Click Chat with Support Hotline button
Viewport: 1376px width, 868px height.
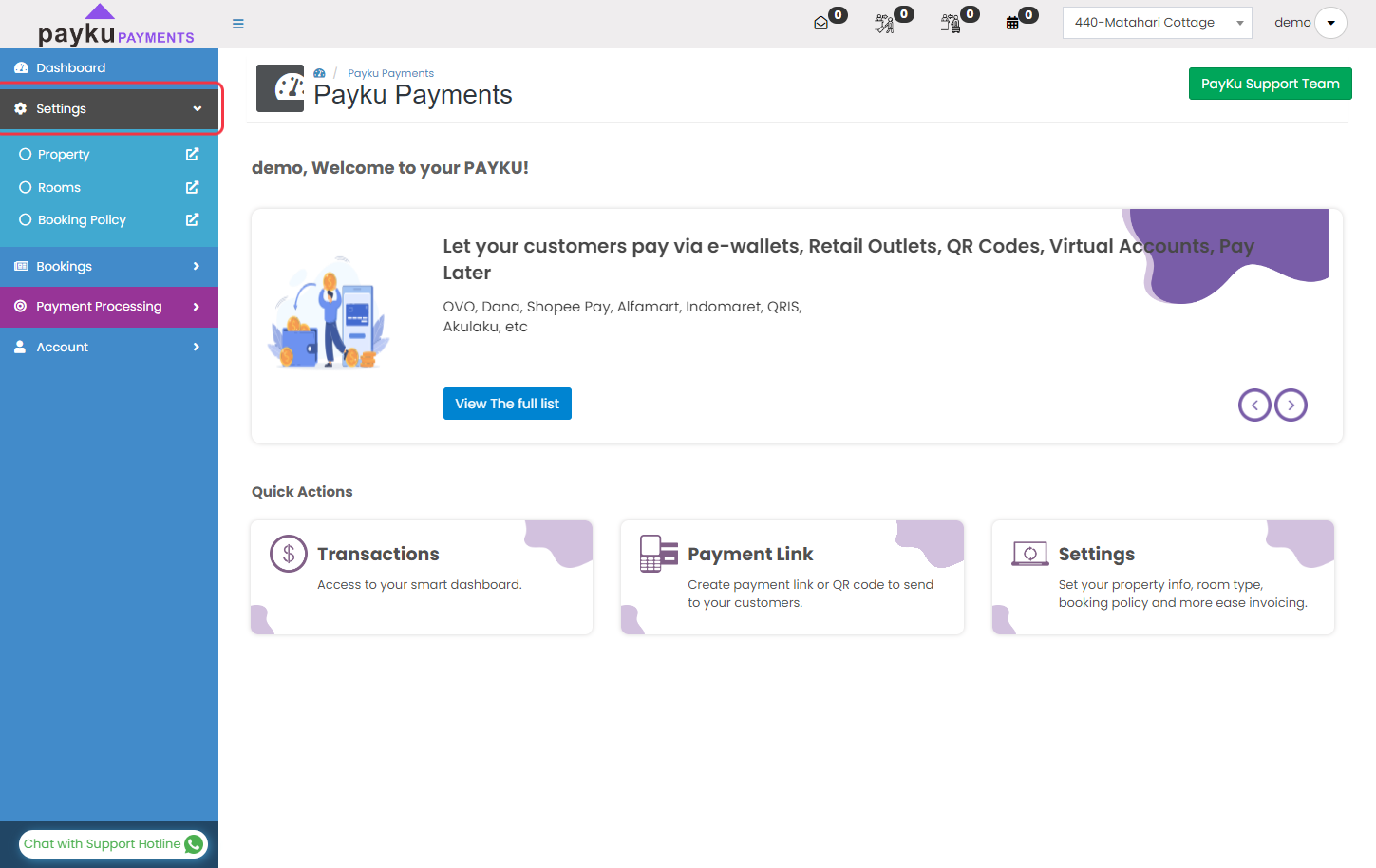(x=113, y=844)
